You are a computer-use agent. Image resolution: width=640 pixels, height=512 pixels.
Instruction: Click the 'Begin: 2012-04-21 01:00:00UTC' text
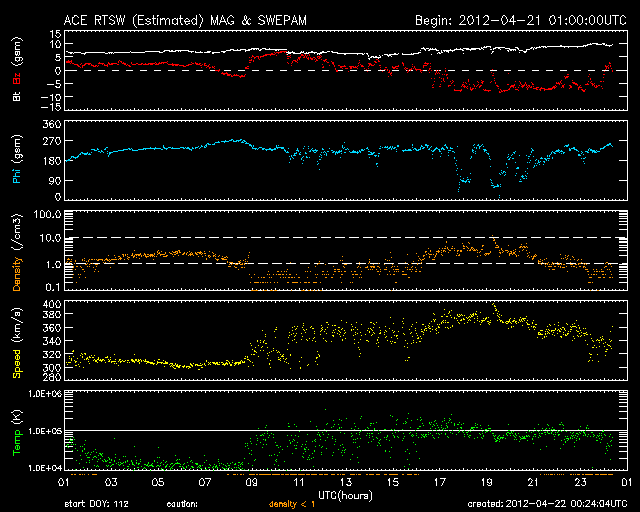(521, 20)
